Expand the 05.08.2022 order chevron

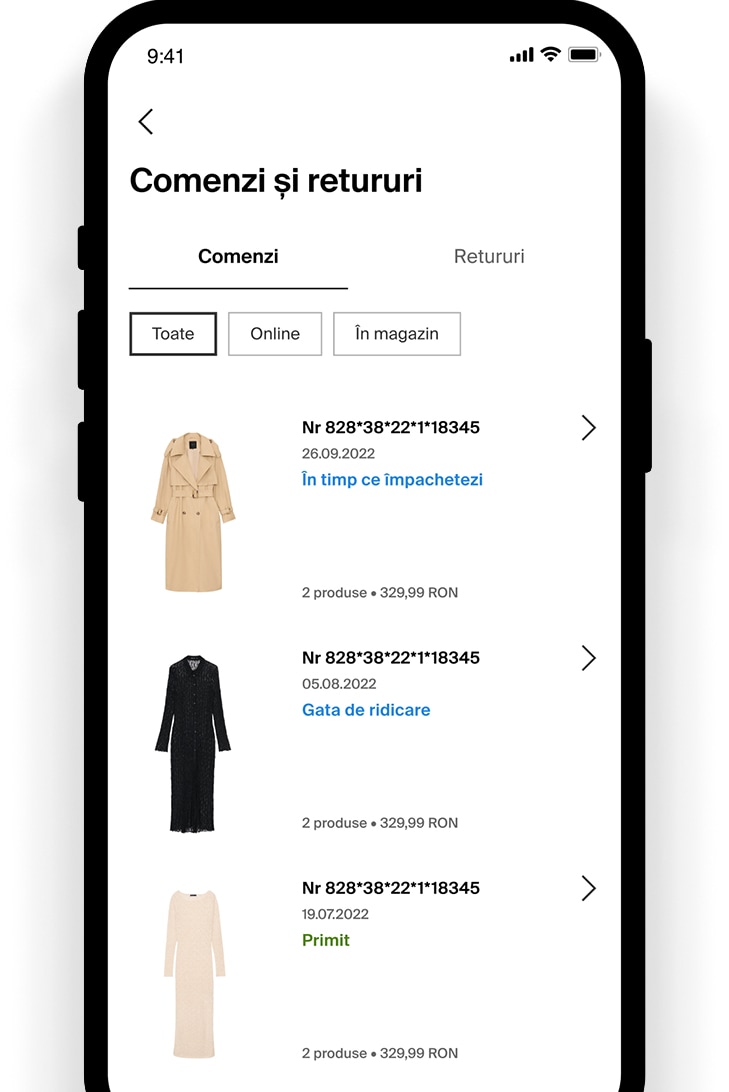click(588, 658)
